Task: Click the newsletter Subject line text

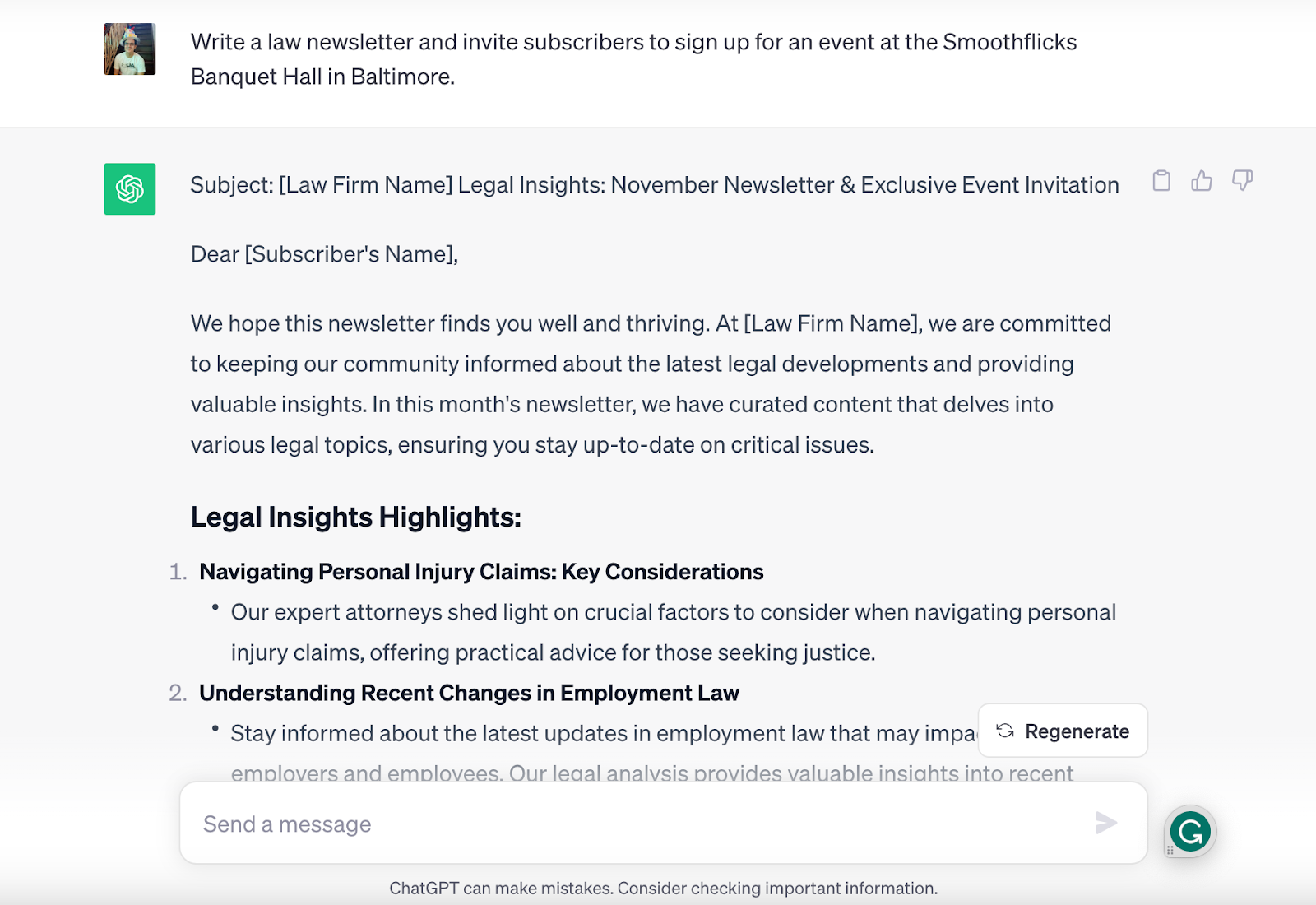Action: click(x=655, y=185)
